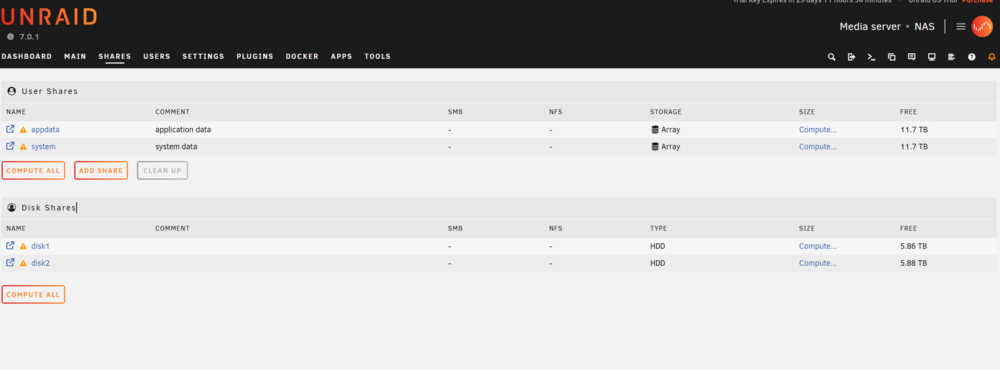
Task: Click the warning triangle beside disk1
Action: point(24,246)
